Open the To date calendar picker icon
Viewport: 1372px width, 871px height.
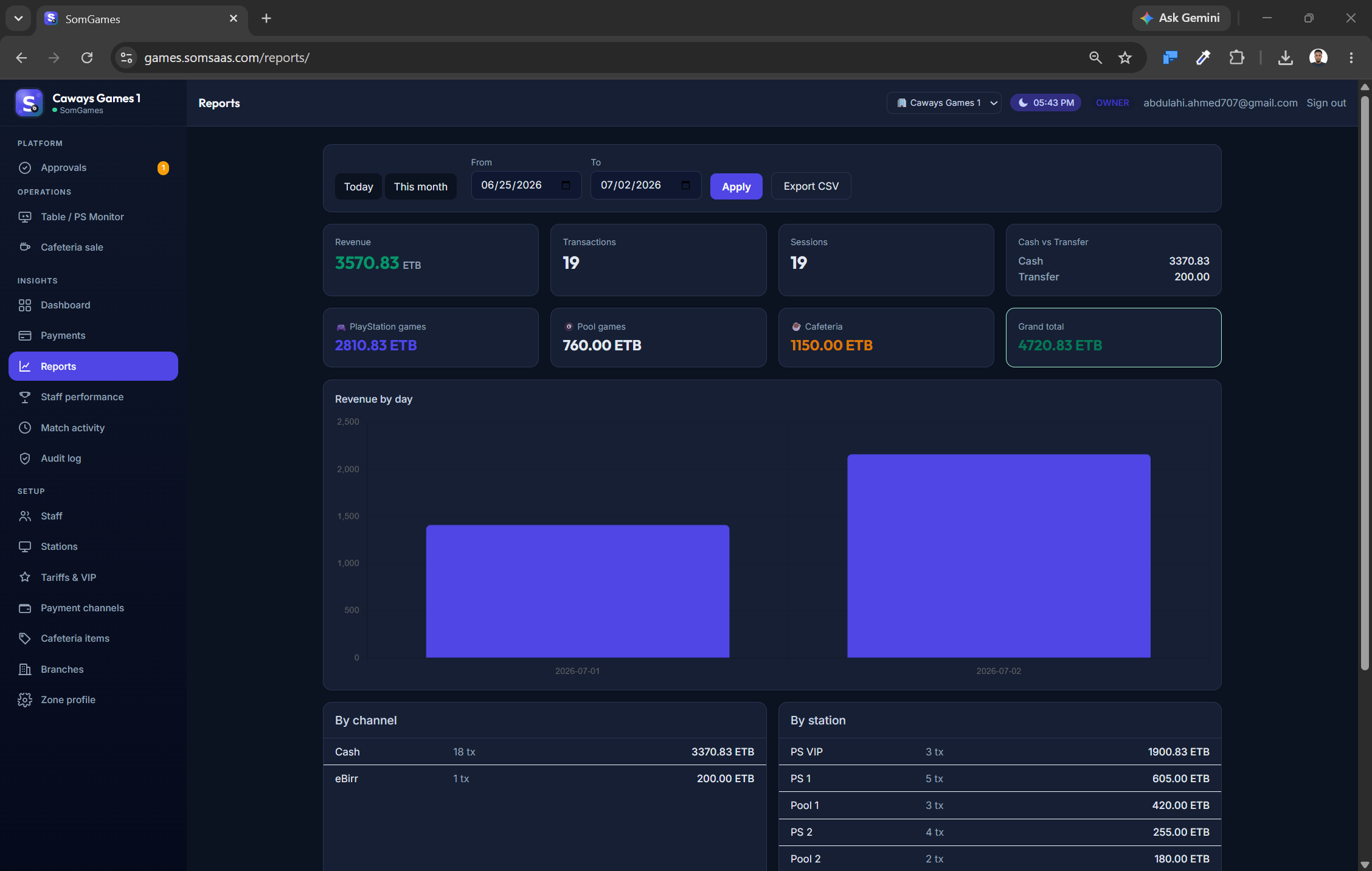coord(686,186)
